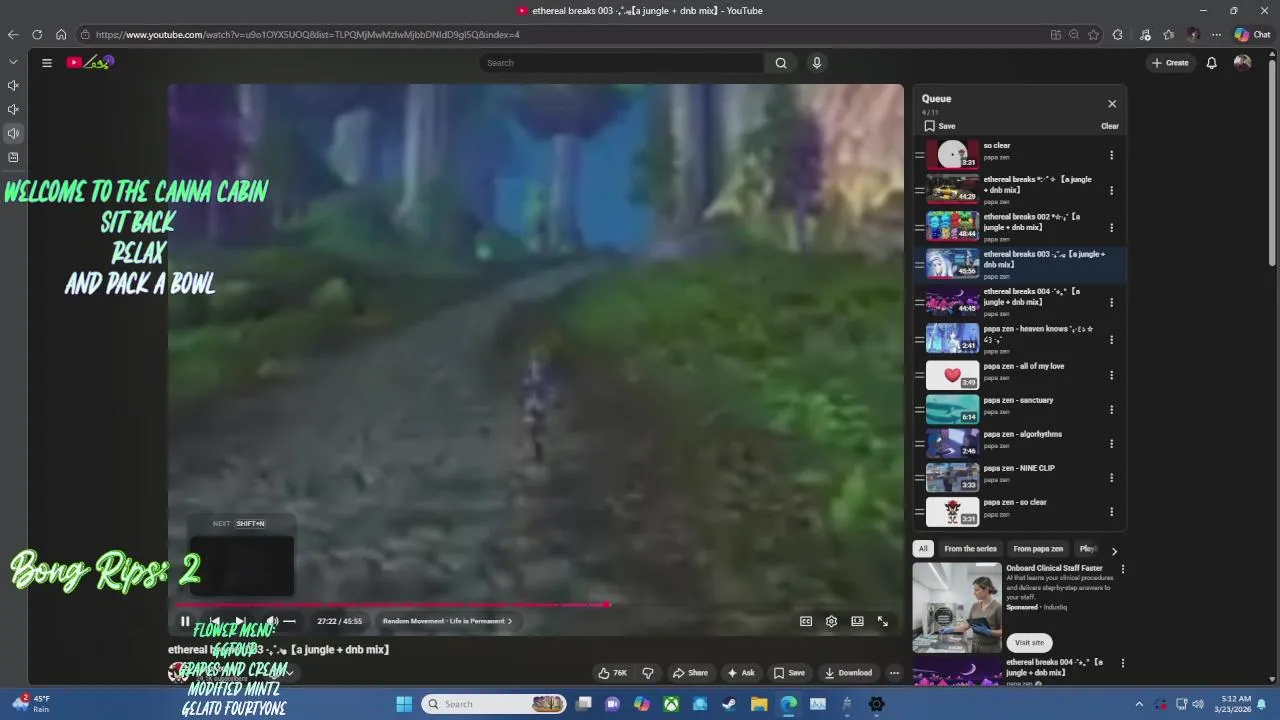This screenshot has height=720, width=1280.
Task: Seek on the red video progress bar
Action: click(535, 604)
